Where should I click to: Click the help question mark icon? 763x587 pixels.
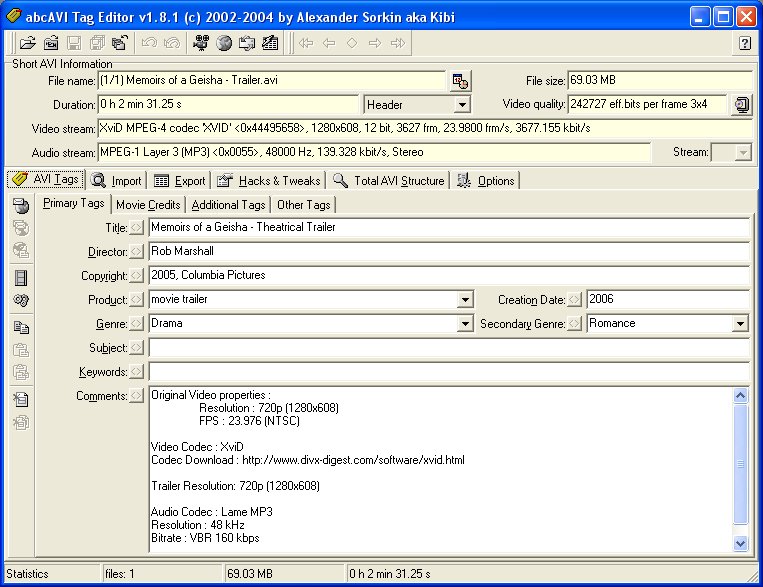tap(744, 43)
